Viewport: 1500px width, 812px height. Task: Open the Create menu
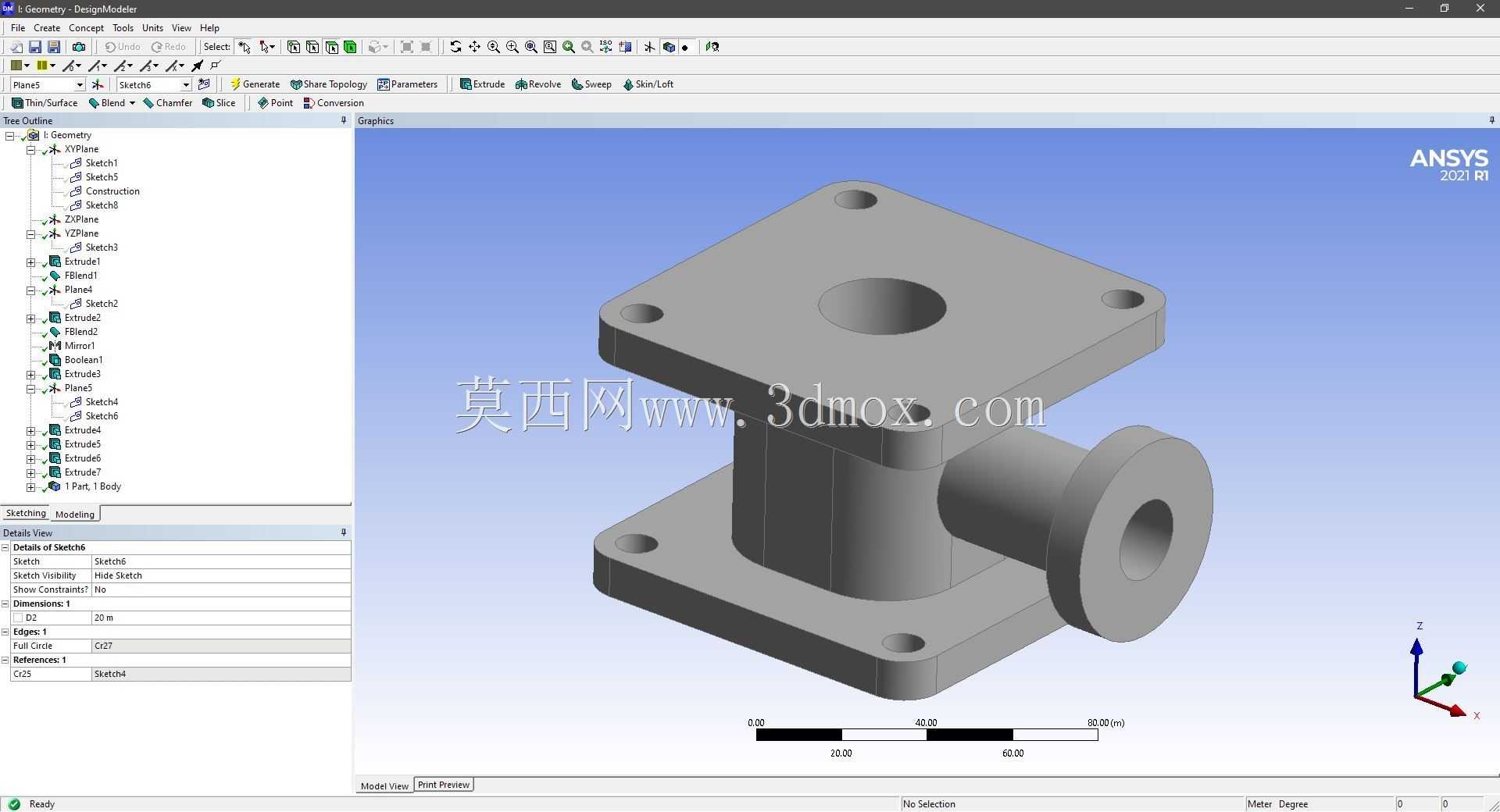pyautogui.click(x=47, y=27)
